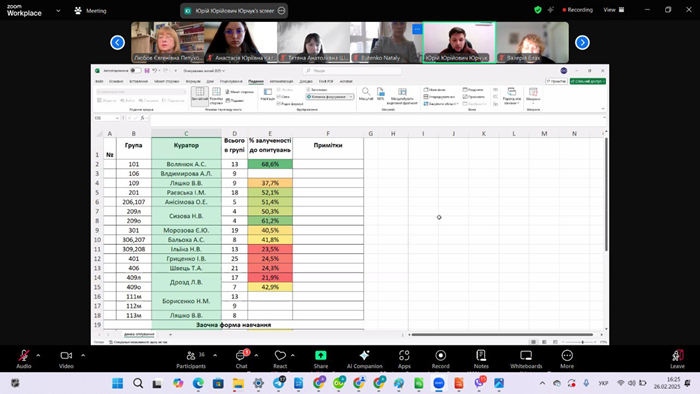700x394 pixels.
Task: Switch to the Meeting tab
Action: 91,11
